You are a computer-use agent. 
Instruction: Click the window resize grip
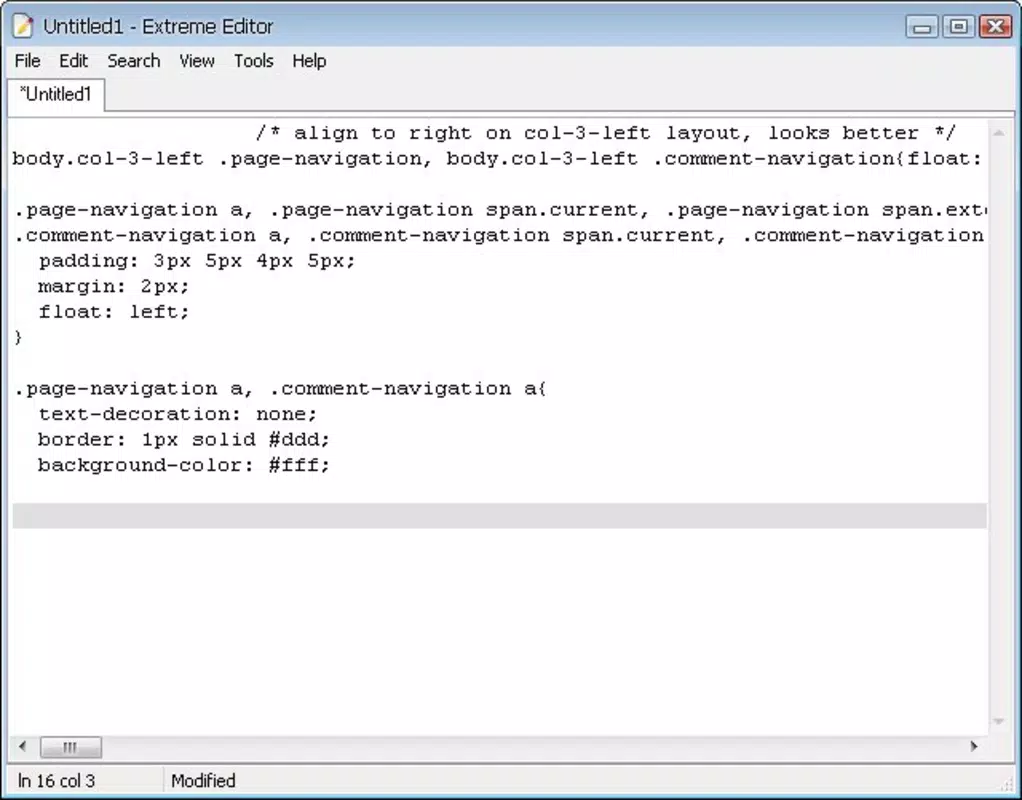coord(1006,786)
